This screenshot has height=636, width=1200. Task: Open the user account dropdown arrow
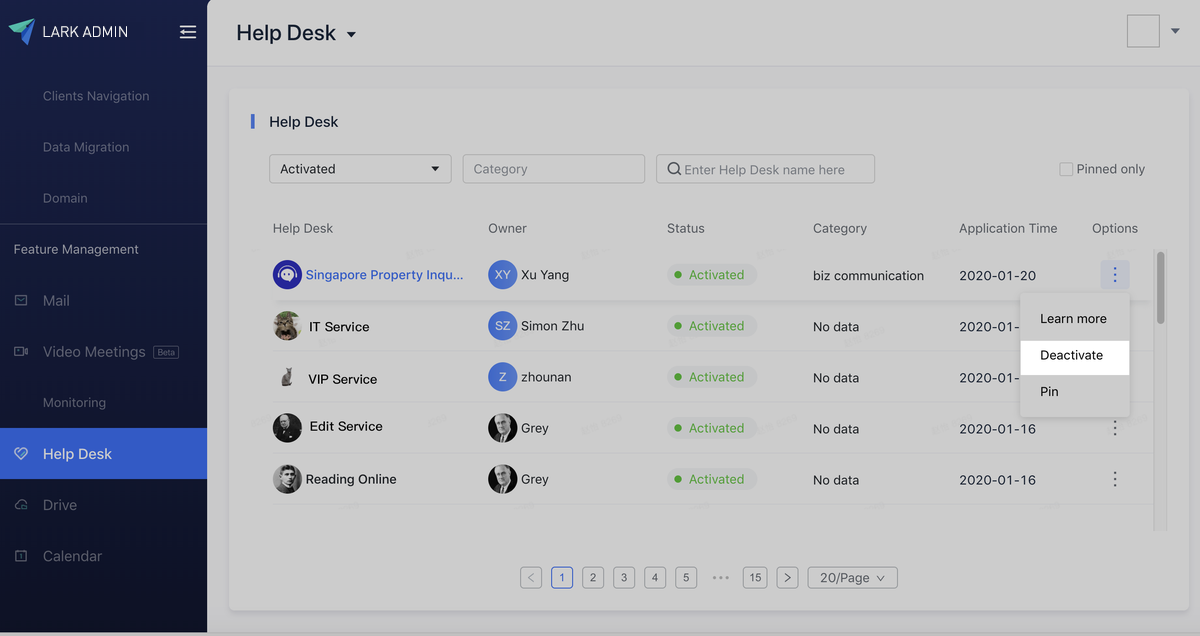[x=1175, y=31]
